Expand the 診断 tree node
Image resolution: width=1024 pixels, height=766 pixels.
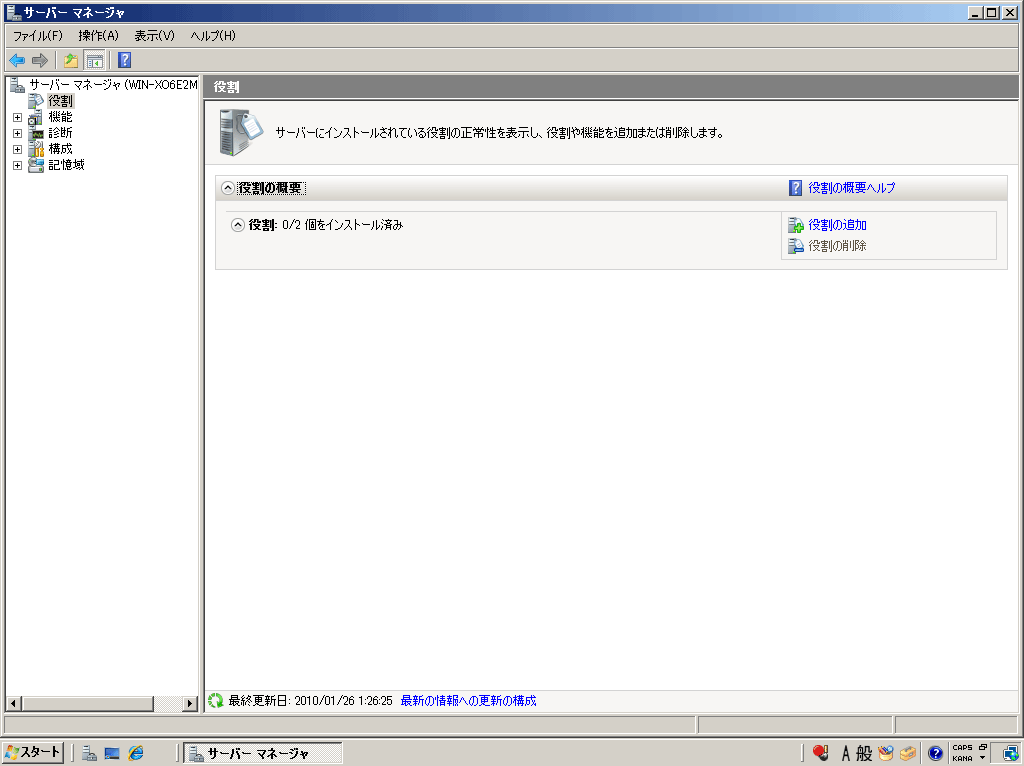(x=18, y=133)
